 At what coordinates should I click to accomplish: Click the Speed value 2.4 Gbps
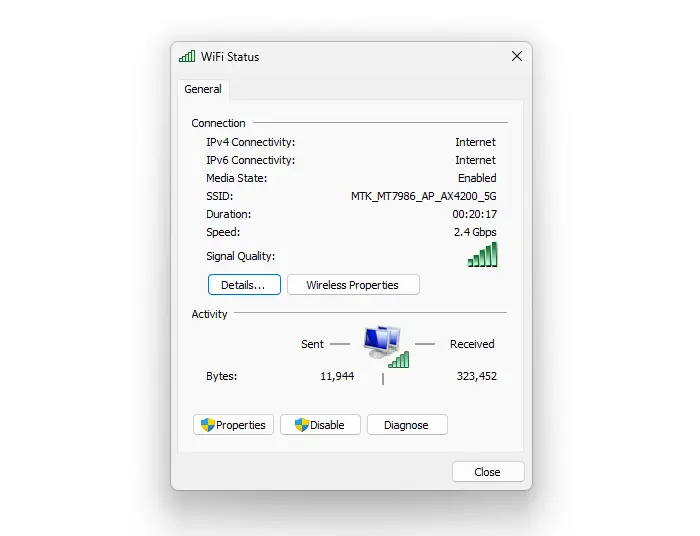pyautogui.click(x=475, y=232)
